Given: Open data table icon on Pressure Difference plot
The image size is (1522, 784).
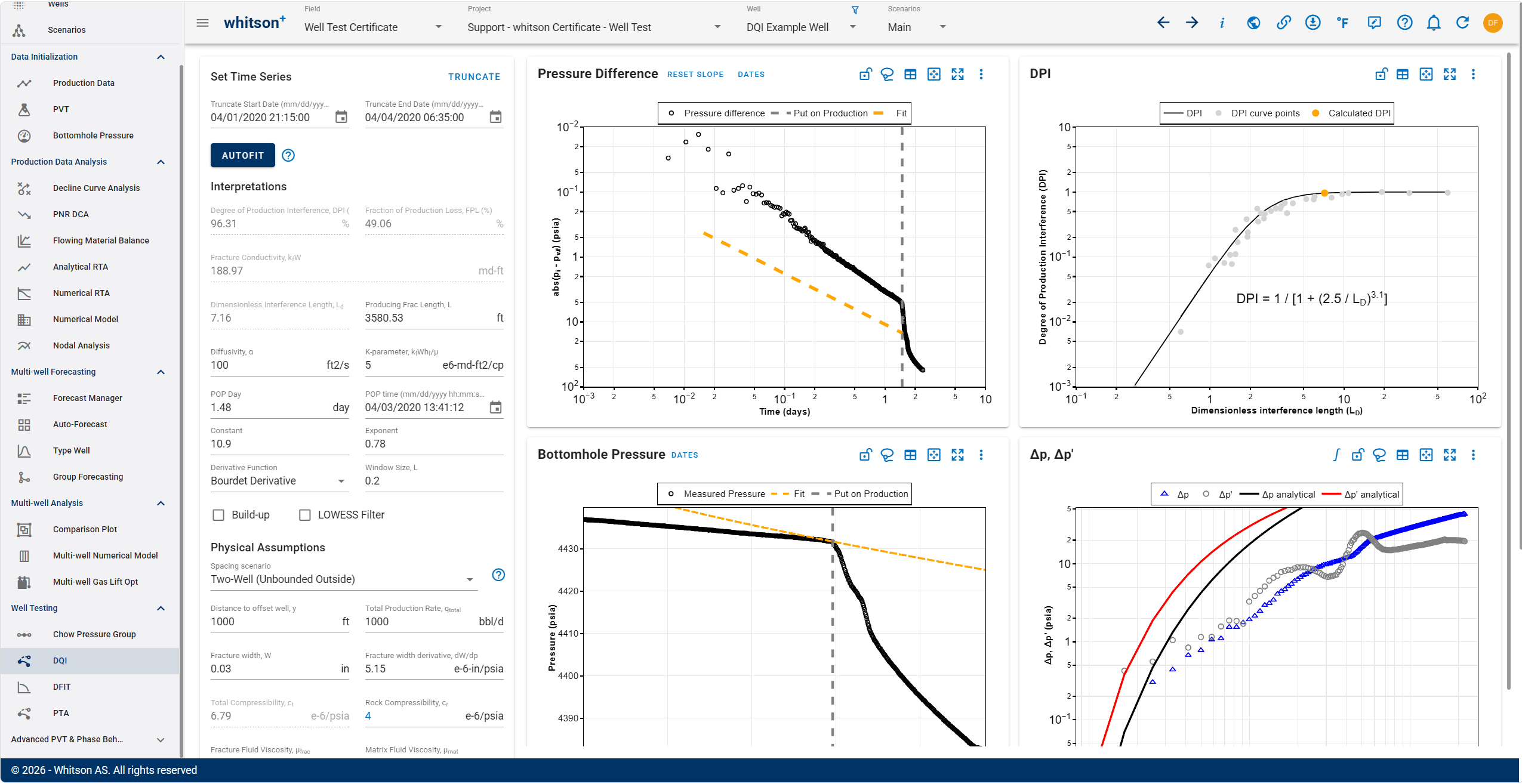Looking at the screenshot, I should click(x=910, y=75).
